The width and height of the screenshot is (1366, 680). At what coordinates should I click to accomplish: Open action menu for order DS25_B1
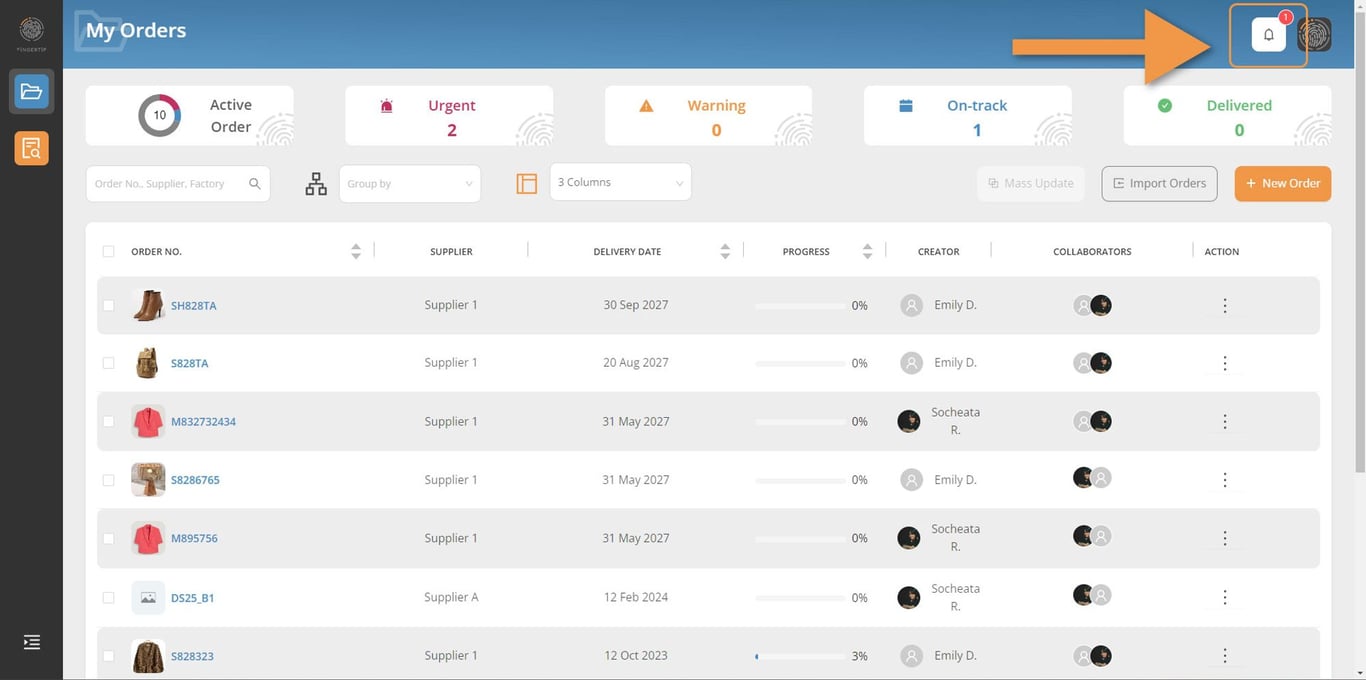[1225, 597]
